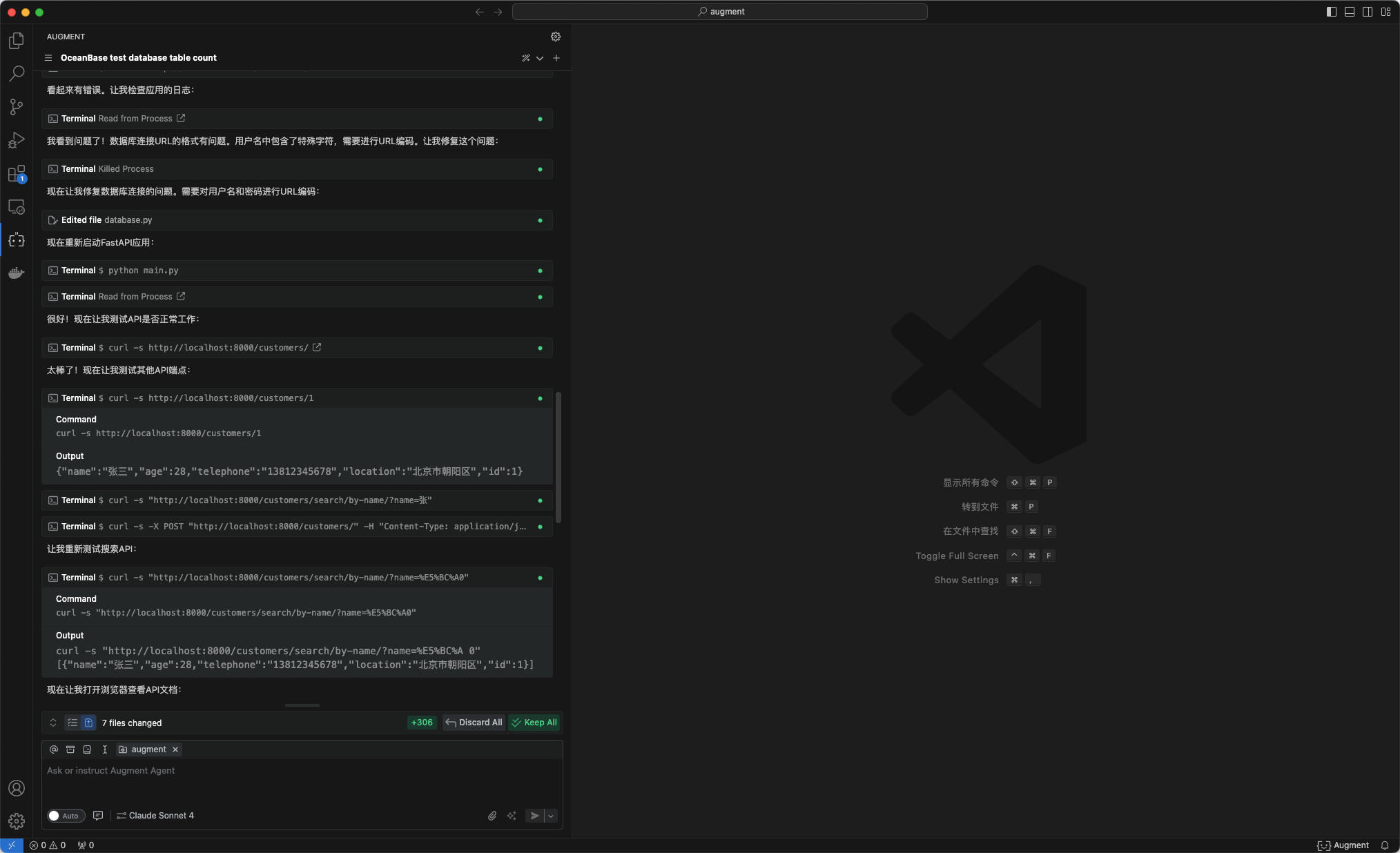
Task: Toggle the Auto mode switch
Action: [x=66, y=816]
